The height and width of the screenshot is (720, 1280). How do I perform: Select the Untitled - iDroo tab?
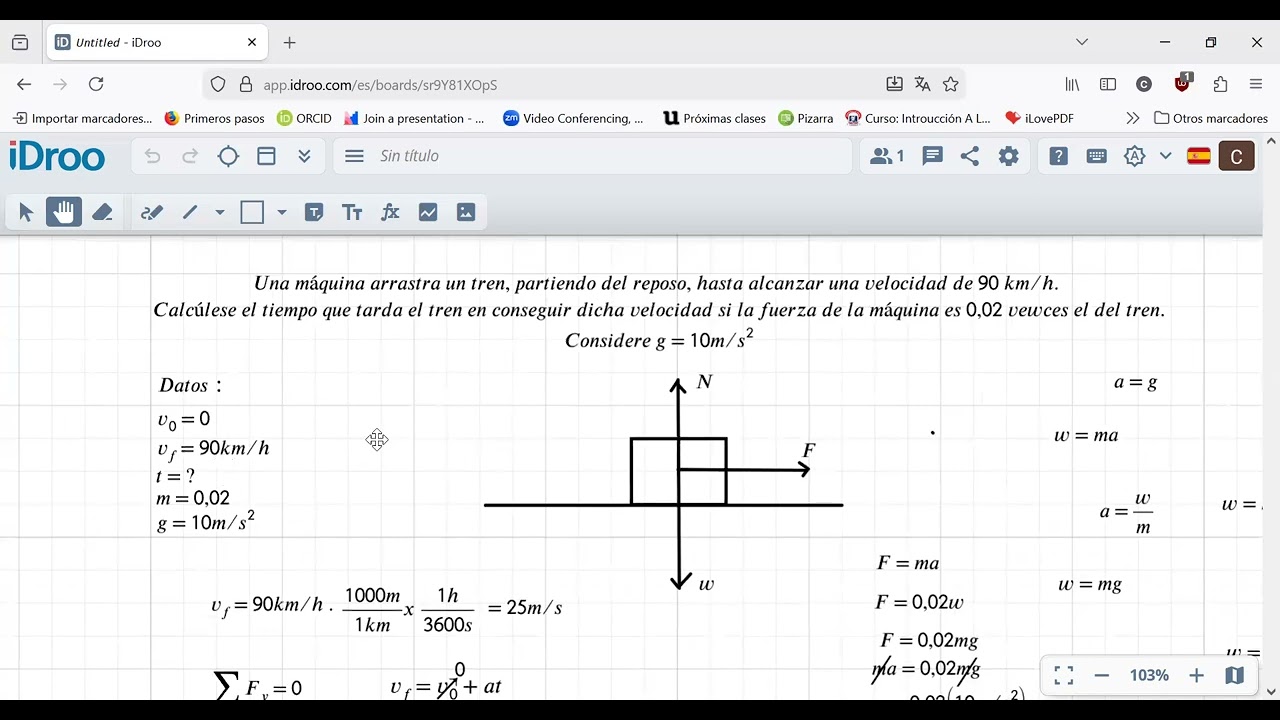157,43
